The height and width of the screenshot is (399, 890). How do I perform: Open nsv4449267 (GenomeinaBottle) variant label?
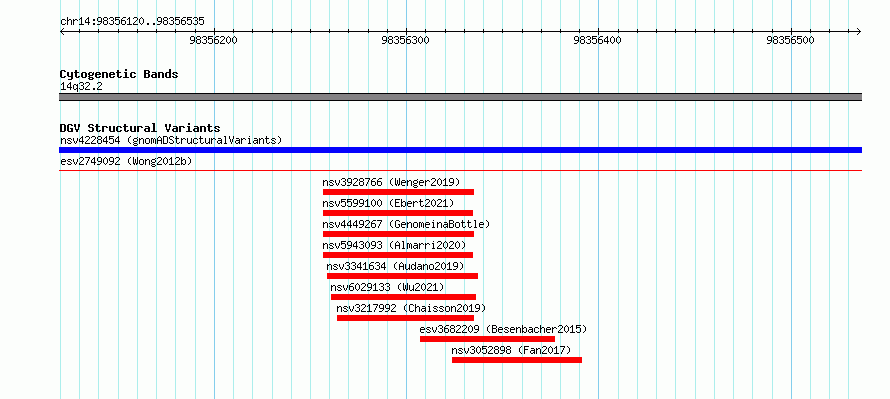(x=406, y=224)
